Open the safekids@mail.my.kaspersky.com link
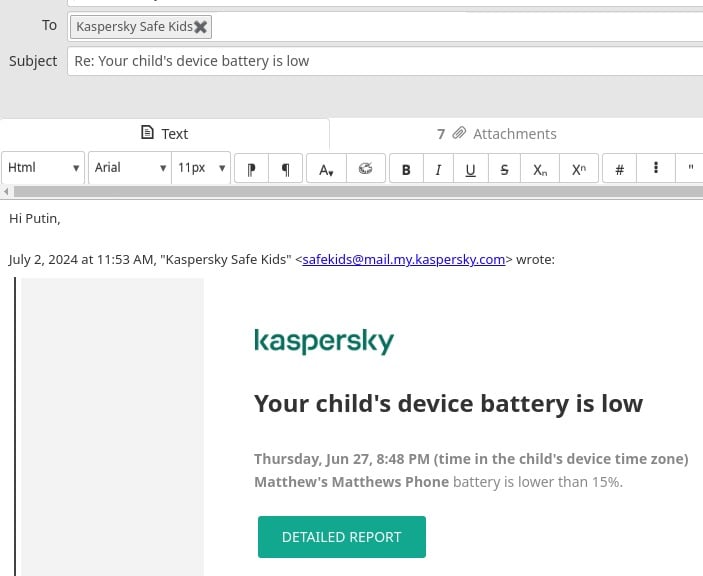703x576 pixels. point(404,260)
